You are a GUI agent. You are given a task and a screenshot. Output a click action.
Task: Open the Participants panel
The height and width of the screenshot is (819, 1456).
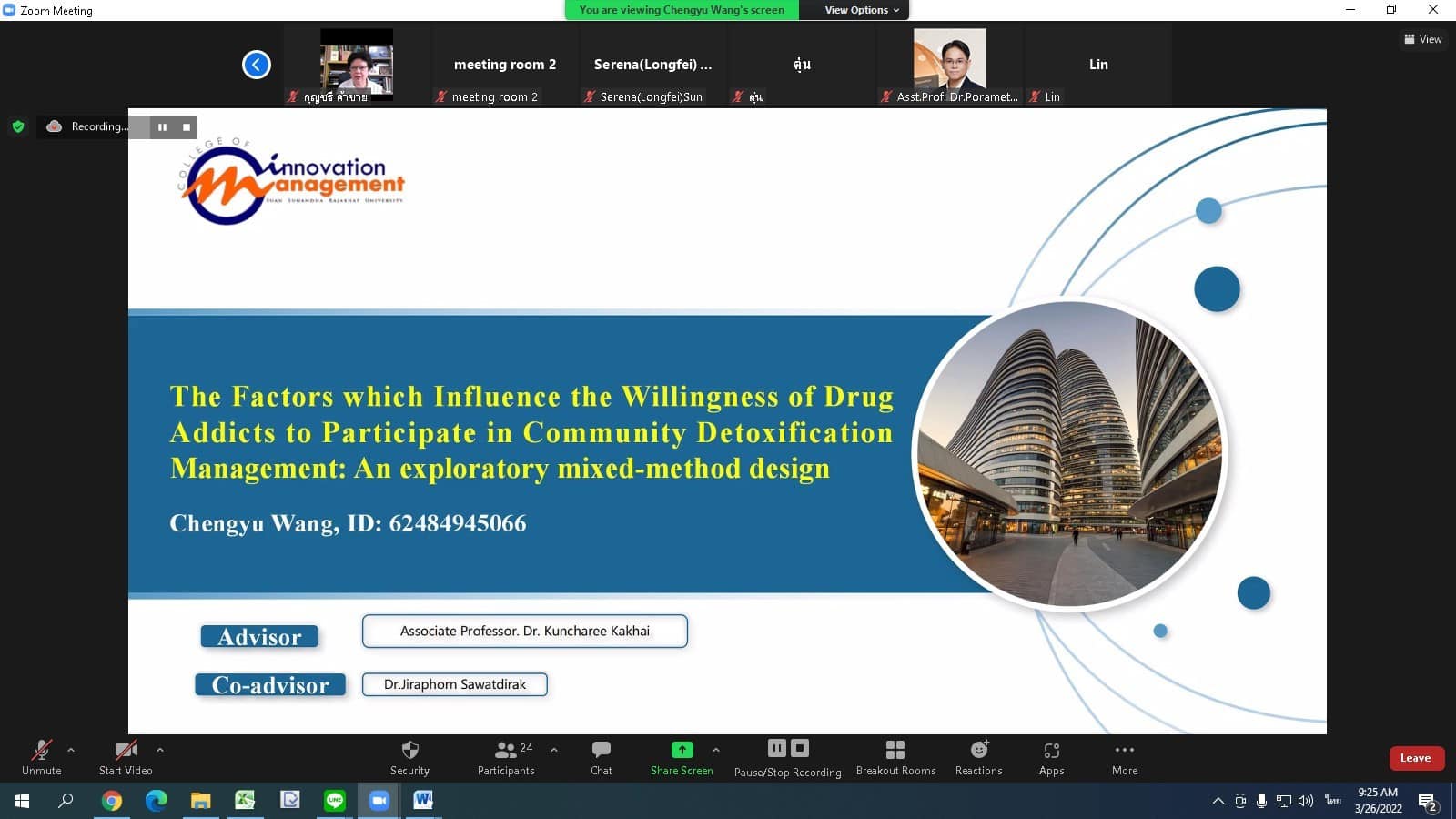506,757
